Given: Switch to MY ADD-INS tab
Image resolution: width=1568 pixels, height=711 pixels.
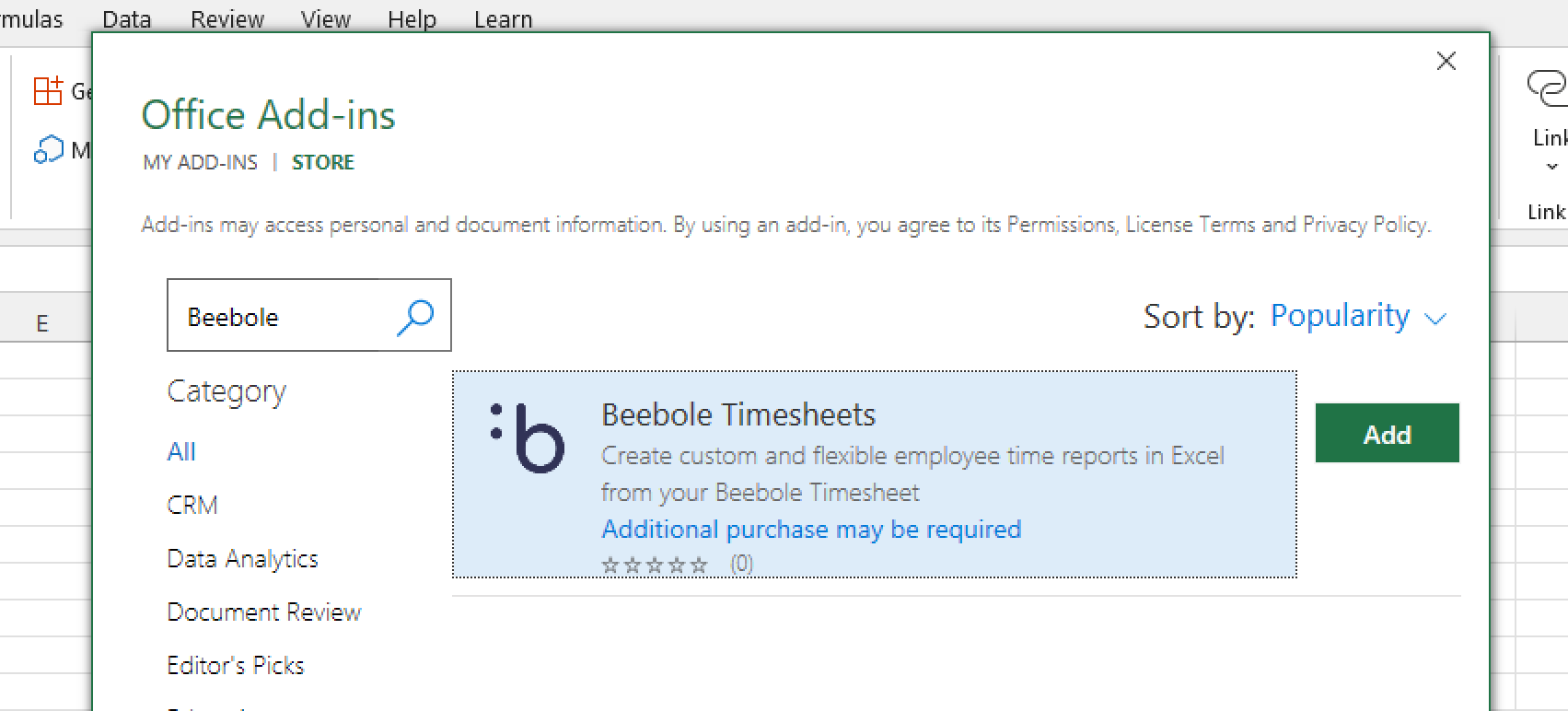Looking at the screenshot, I should 201,162.
